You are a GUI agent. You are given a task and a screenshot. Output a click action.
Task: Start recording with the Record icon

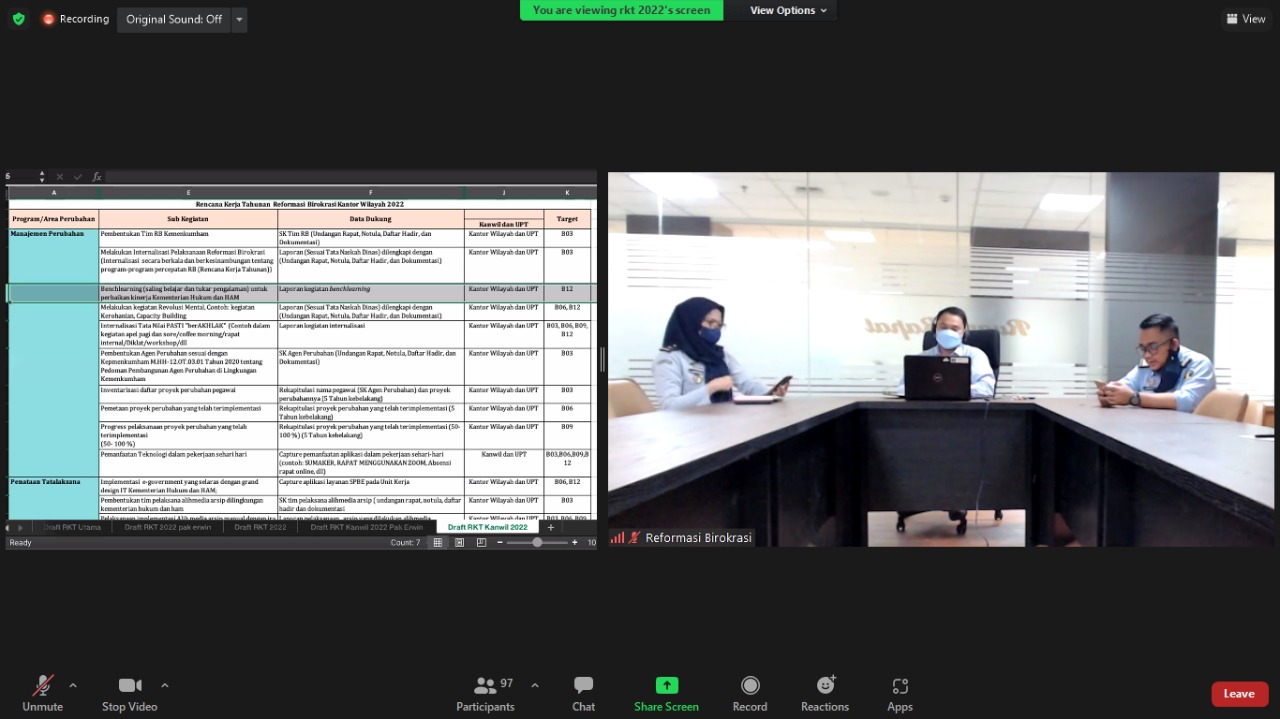[749, 686]
